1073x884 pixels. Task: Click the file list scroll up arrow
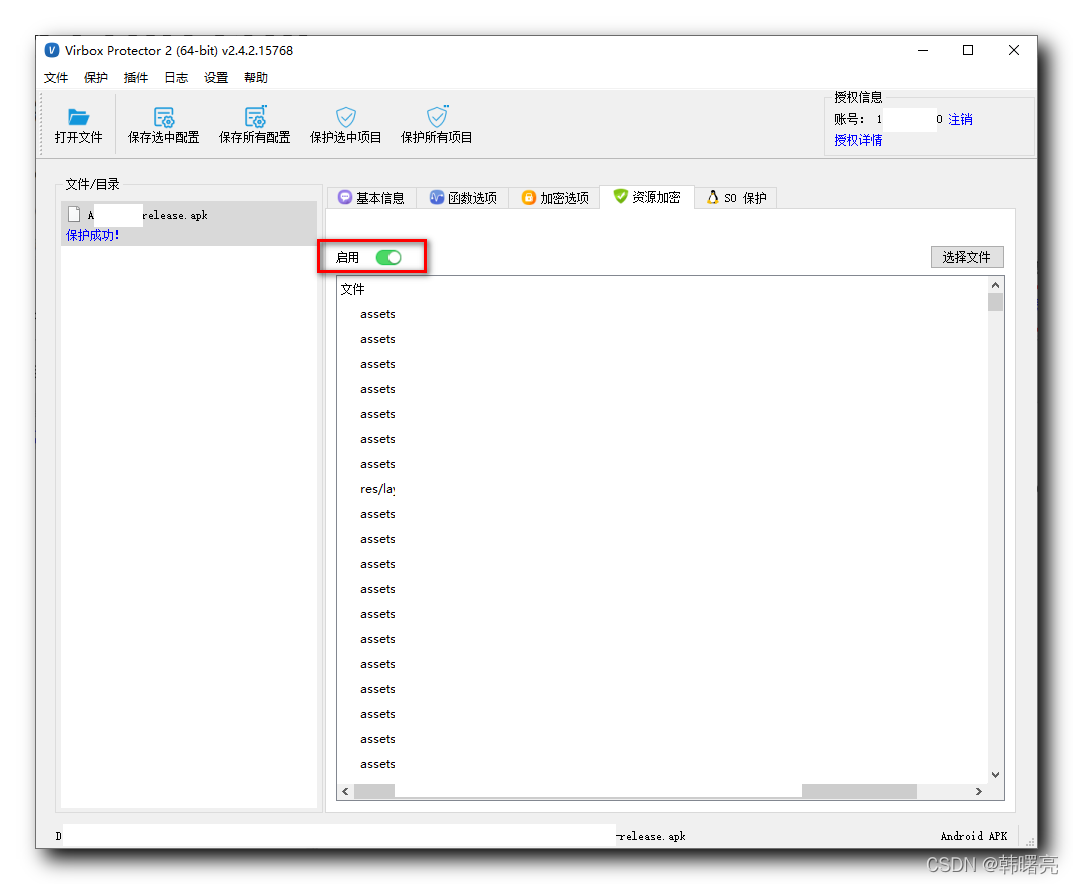point(996,285)
